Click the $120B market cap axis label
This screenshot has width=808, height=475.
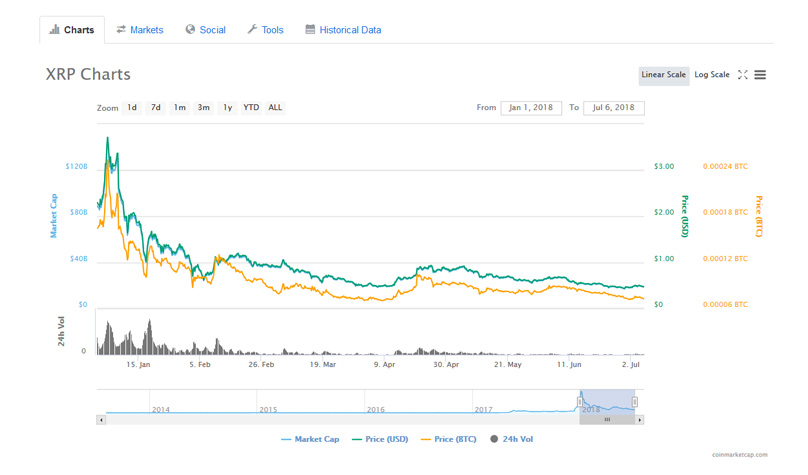[x=76, y=166]
